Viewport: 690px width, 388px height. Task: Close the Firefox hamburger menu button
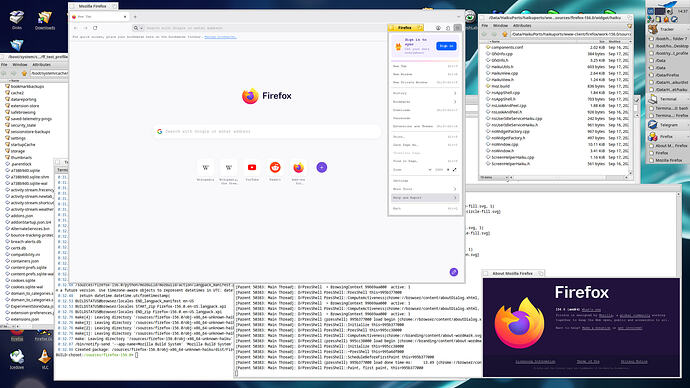pyautogui.click(x=458, y=28)
